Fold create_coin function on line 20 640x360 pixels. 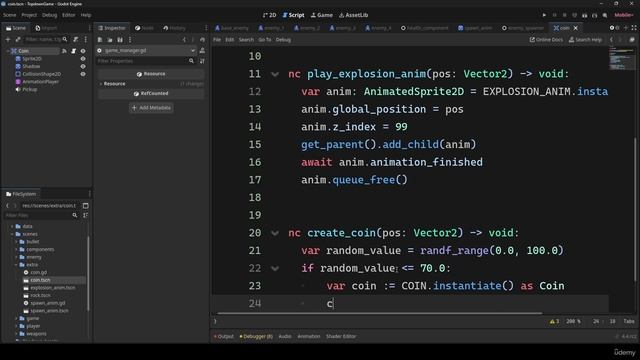point(275,233)
